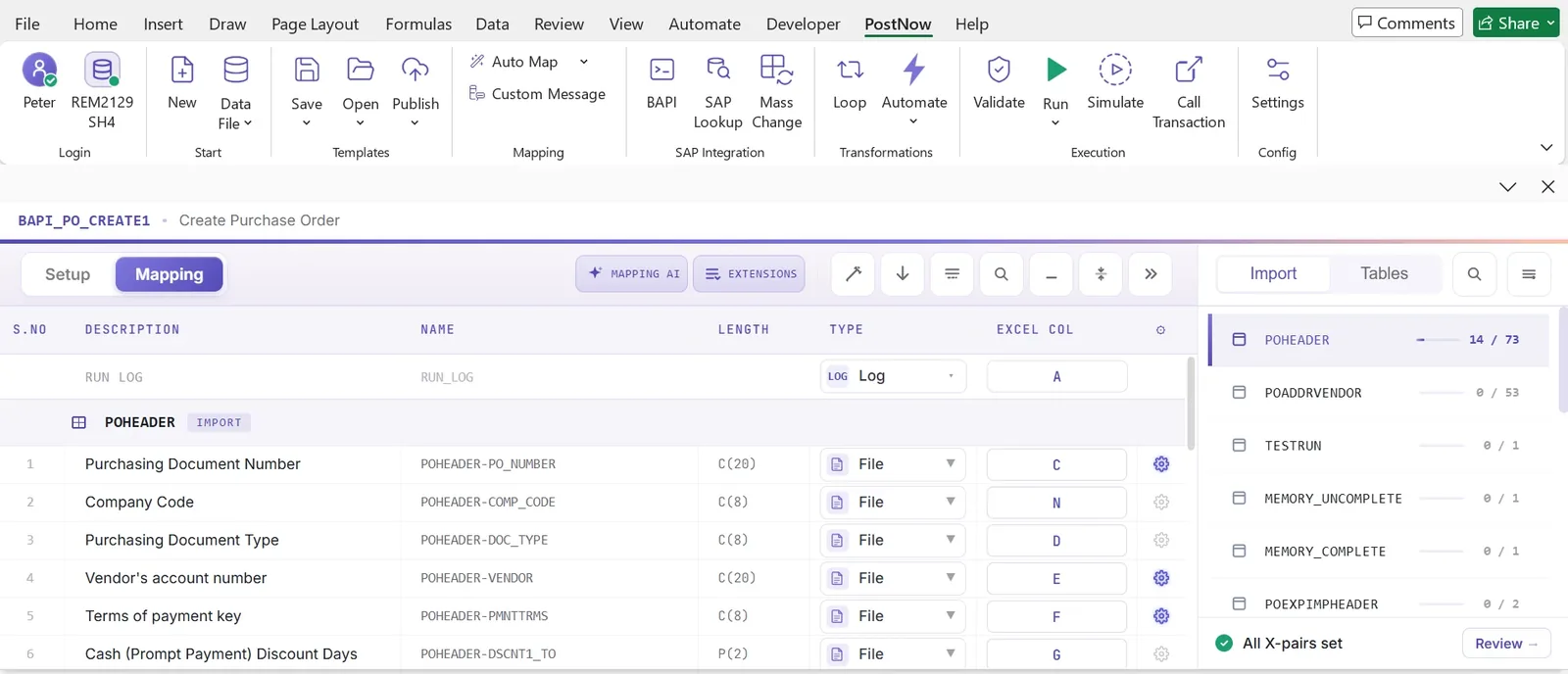Click Excel column field A for RUN LOG

1056,376
